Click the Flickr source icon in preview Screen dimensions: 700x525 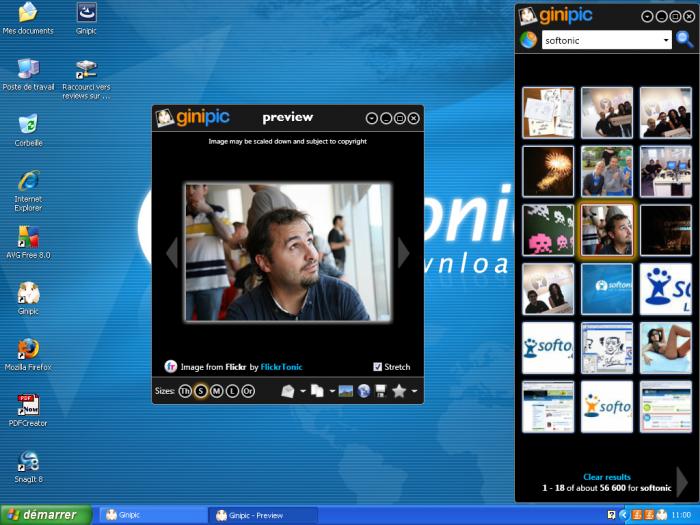tap(171, 367)
